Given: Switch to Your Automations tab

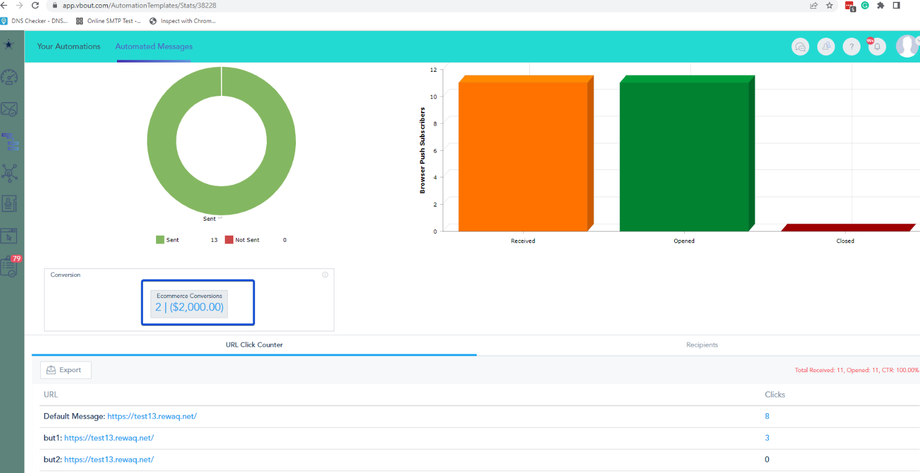Looking at the screenshot, I should coord(69,46).
